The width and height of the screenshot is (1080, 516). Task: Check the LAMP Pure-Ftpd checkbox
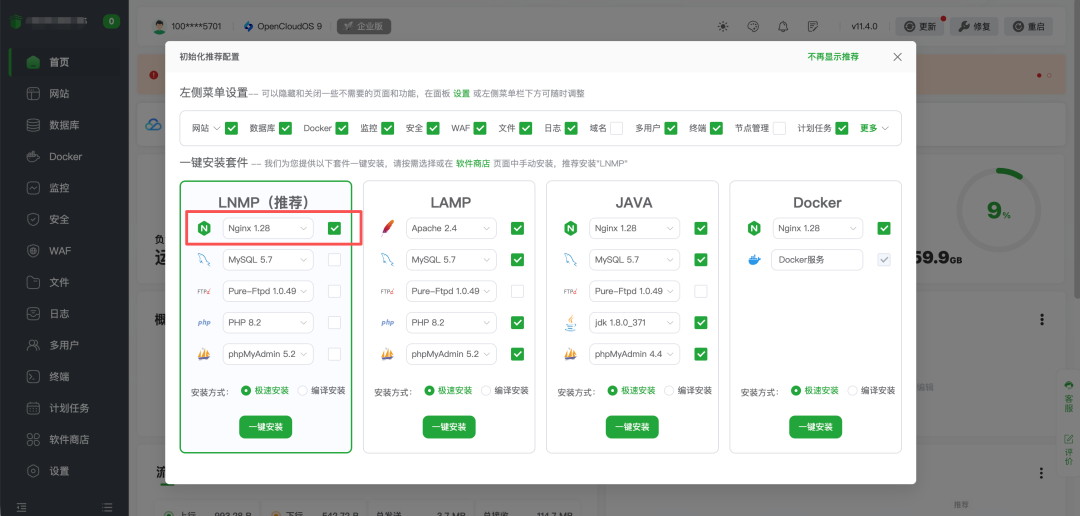coord(517,291)
